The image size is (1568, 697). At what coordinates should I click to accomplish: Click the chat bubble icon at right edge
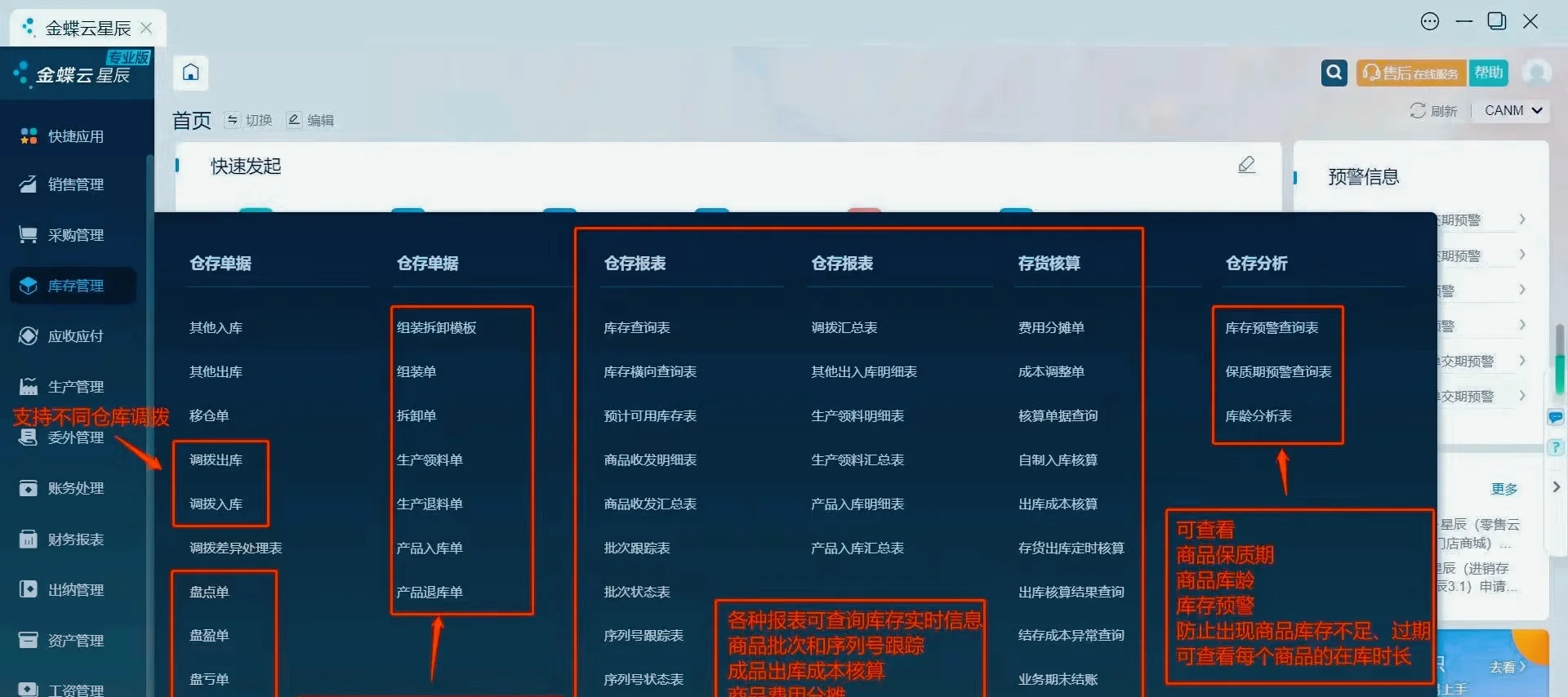tap(1556, 418)
